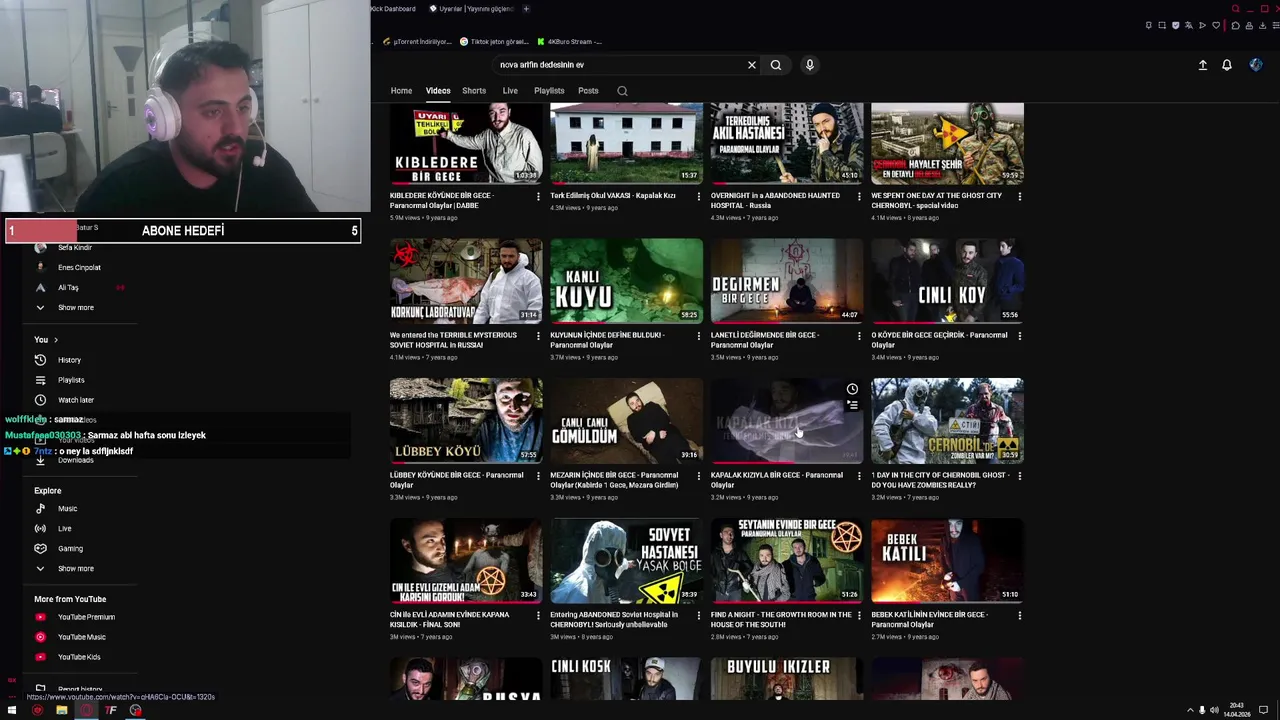Viewport: 1280px width, 720px height.
Task: Open Tiktok jeton bookmark
Action: [493, 42]
